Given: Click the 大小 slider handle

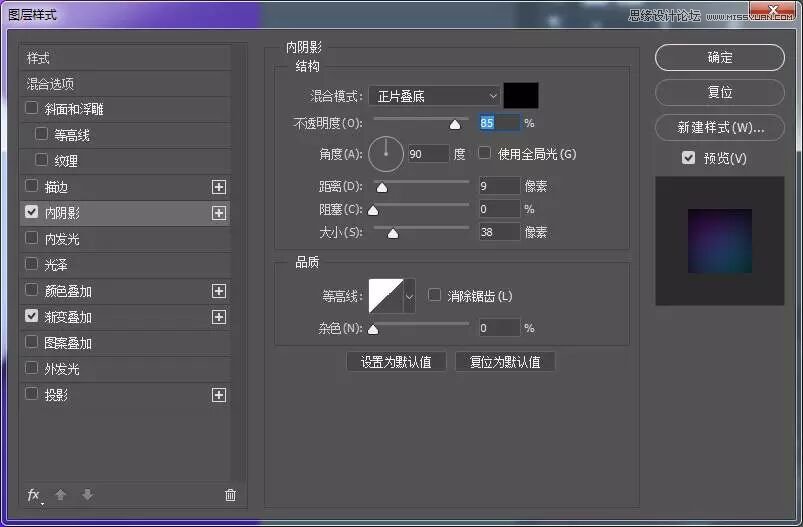Looking at the screenshot, I should (x=393, y=234).
